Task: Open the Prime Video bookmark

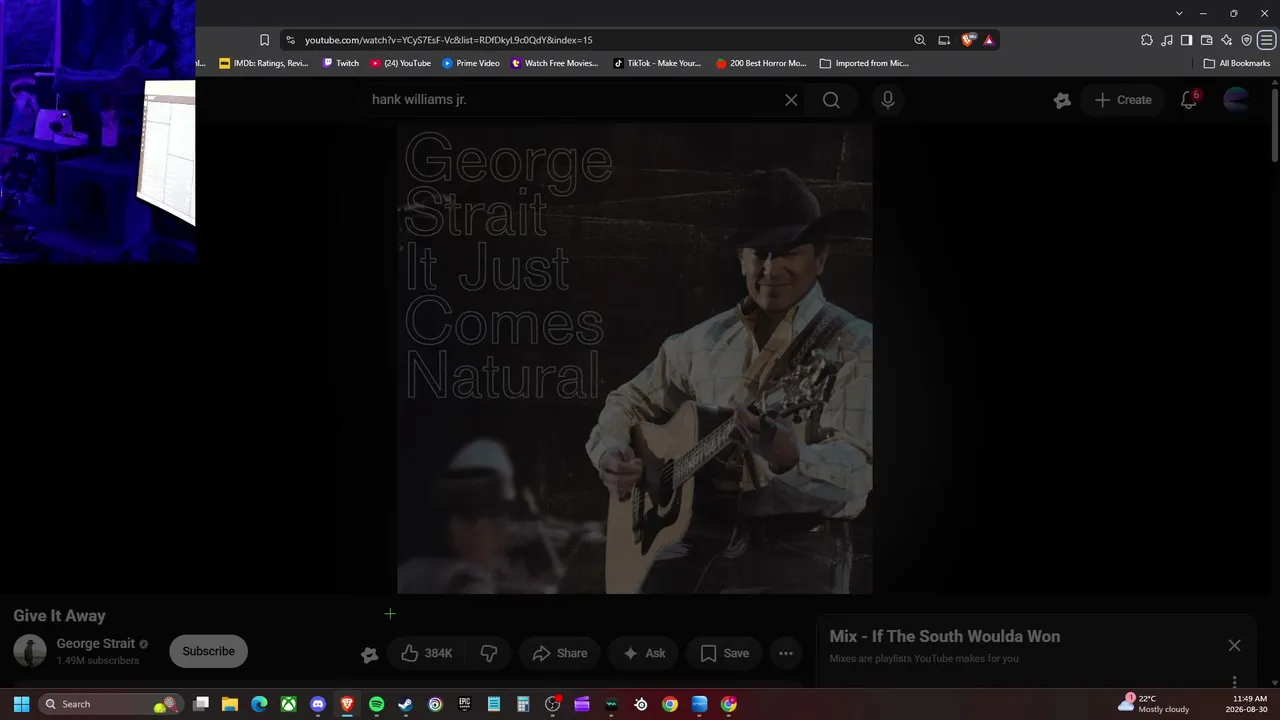Action: tap(471, 63)
